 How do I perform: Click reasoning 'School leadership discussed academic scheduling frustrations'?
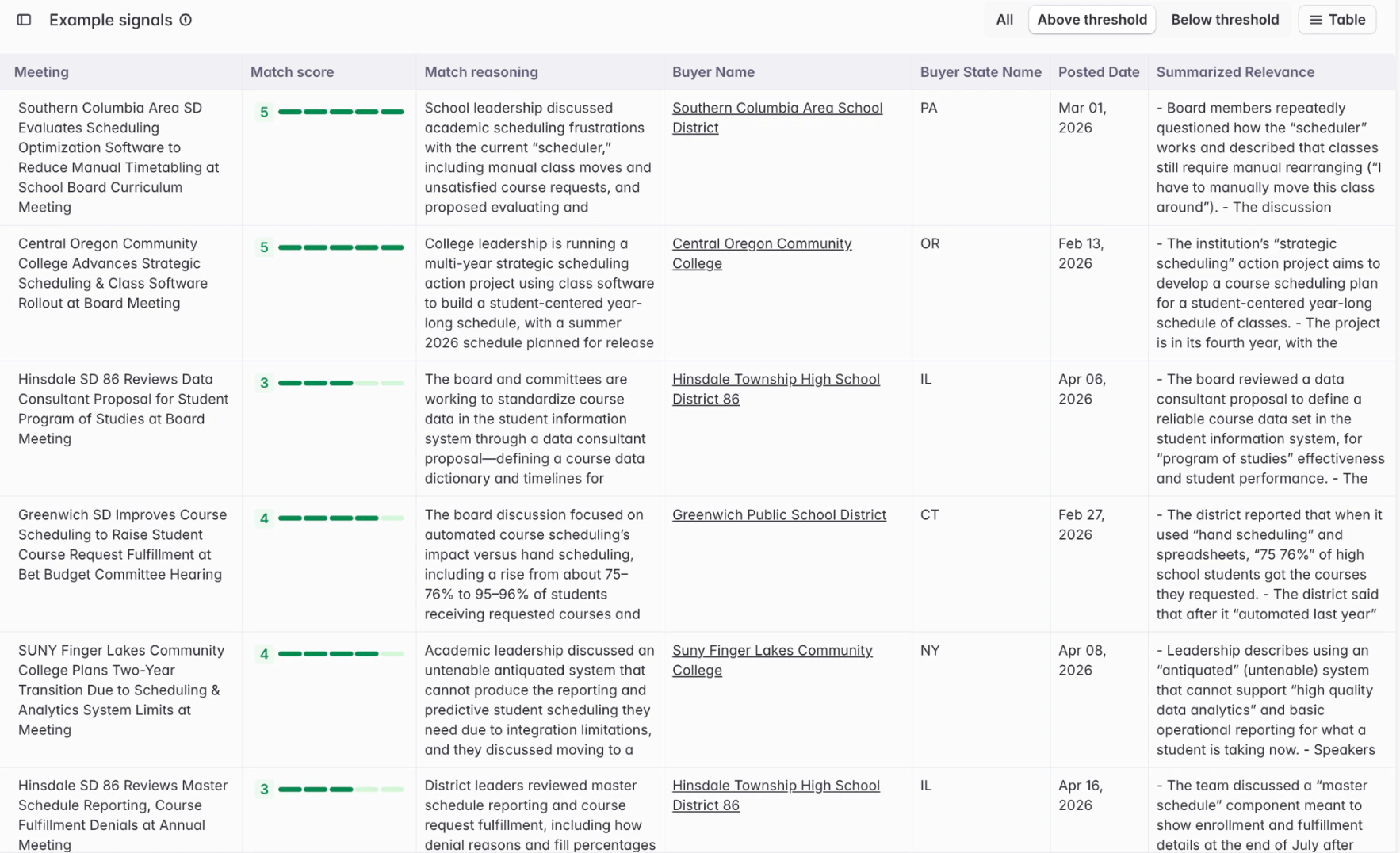(x=538, y=158)
